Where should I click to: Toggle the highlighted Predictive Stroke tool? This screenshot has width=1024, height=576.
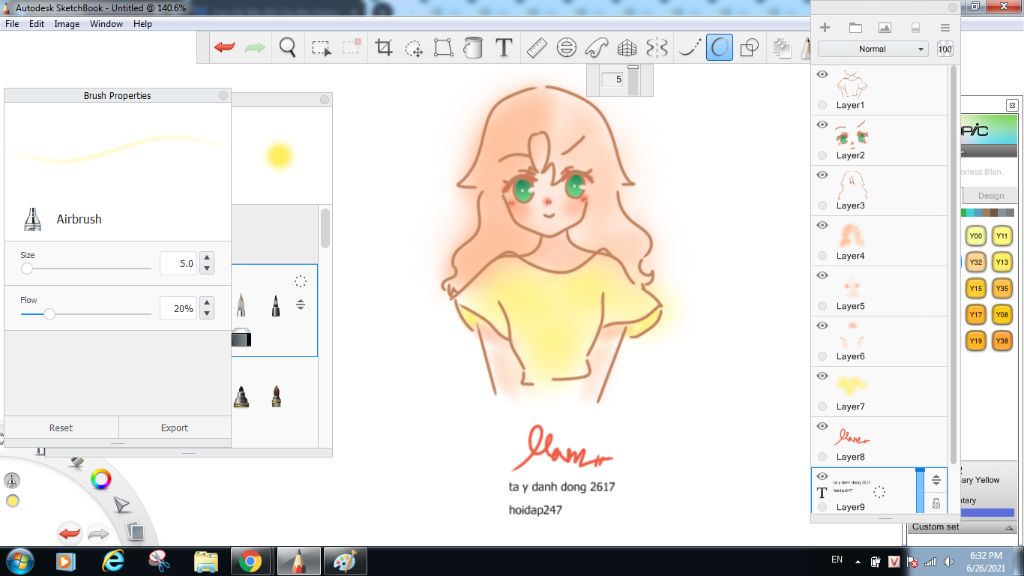(719, 47)
